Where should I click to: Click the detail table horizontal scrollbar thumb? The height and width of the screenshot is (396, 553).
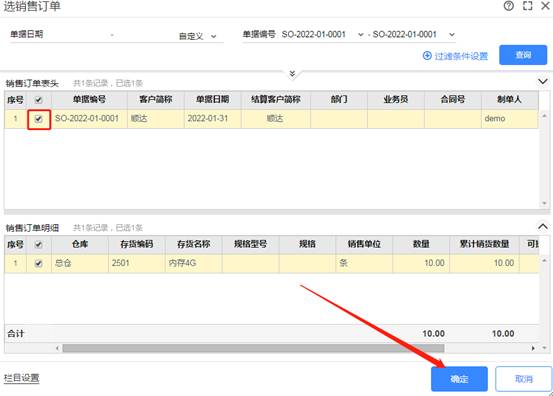click(x=253, y=348)
